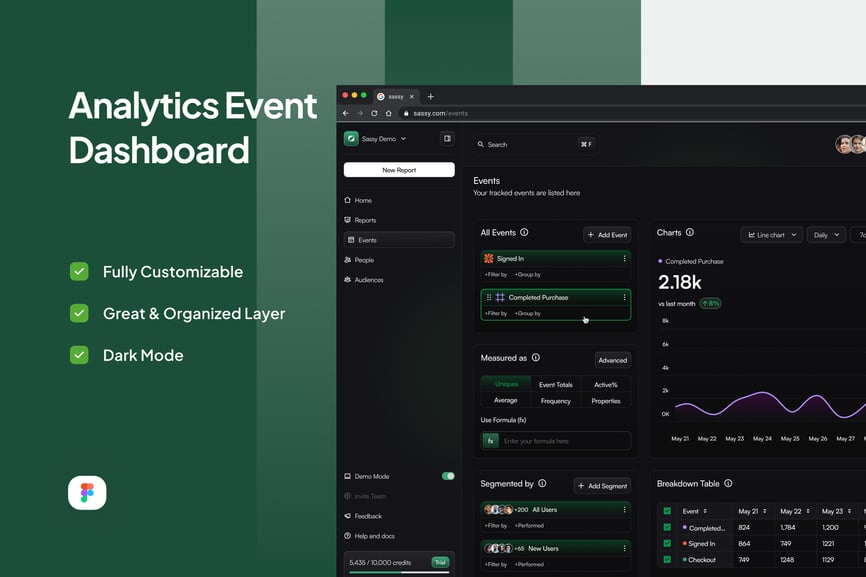Open the Line chart type dropdown
The image size is (866, 577).
[x=771, y=235]
